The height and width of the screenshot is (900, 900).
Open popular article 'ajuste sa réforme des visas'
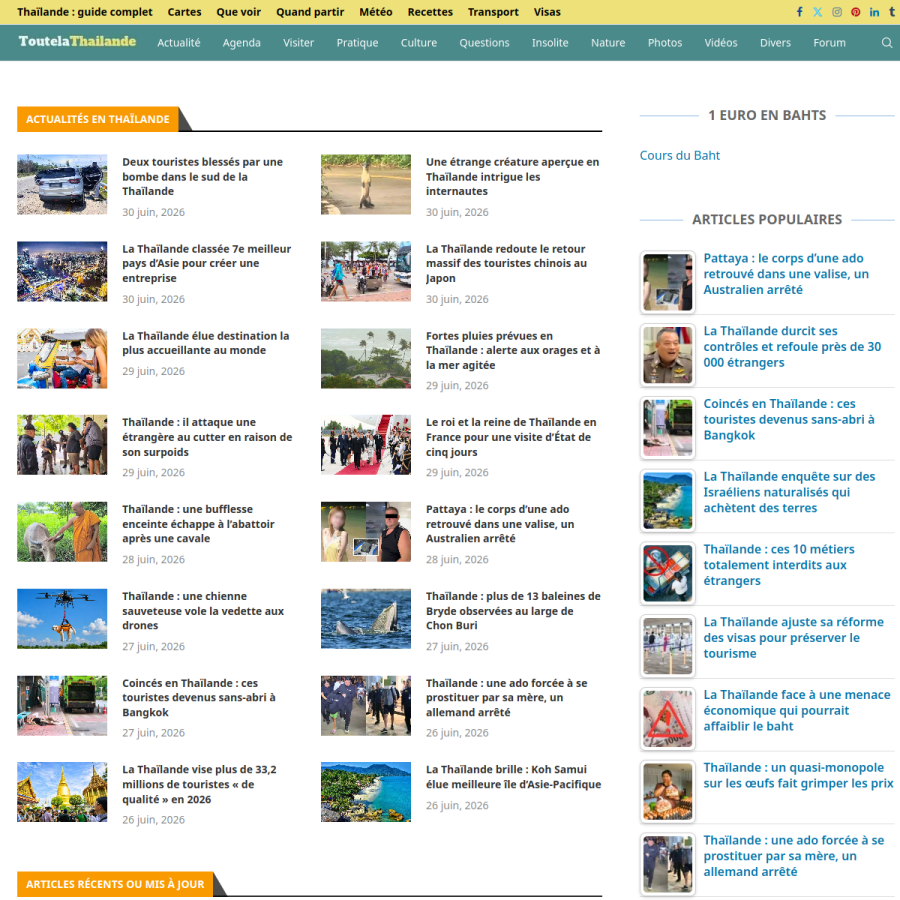click(793, 638)
